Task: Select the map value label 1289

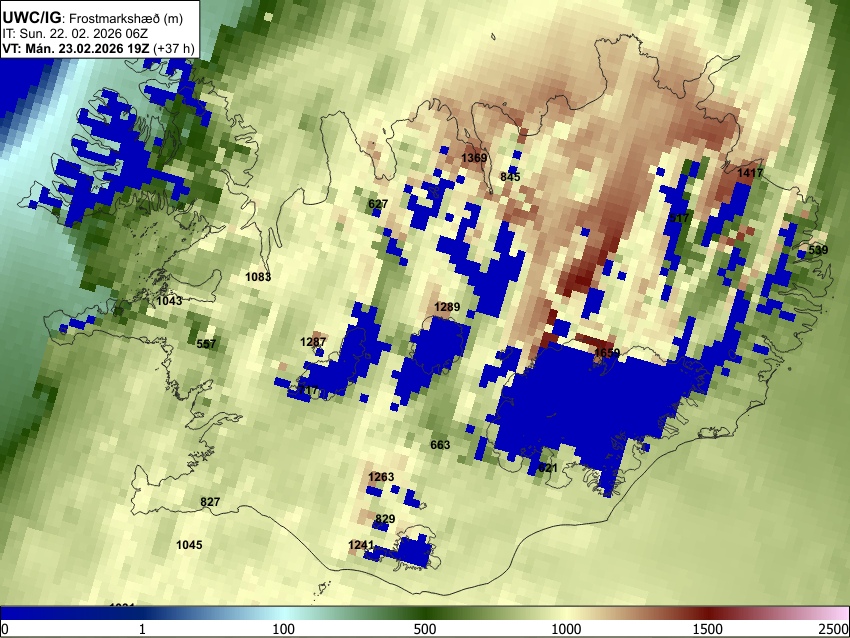Action: 447,307
